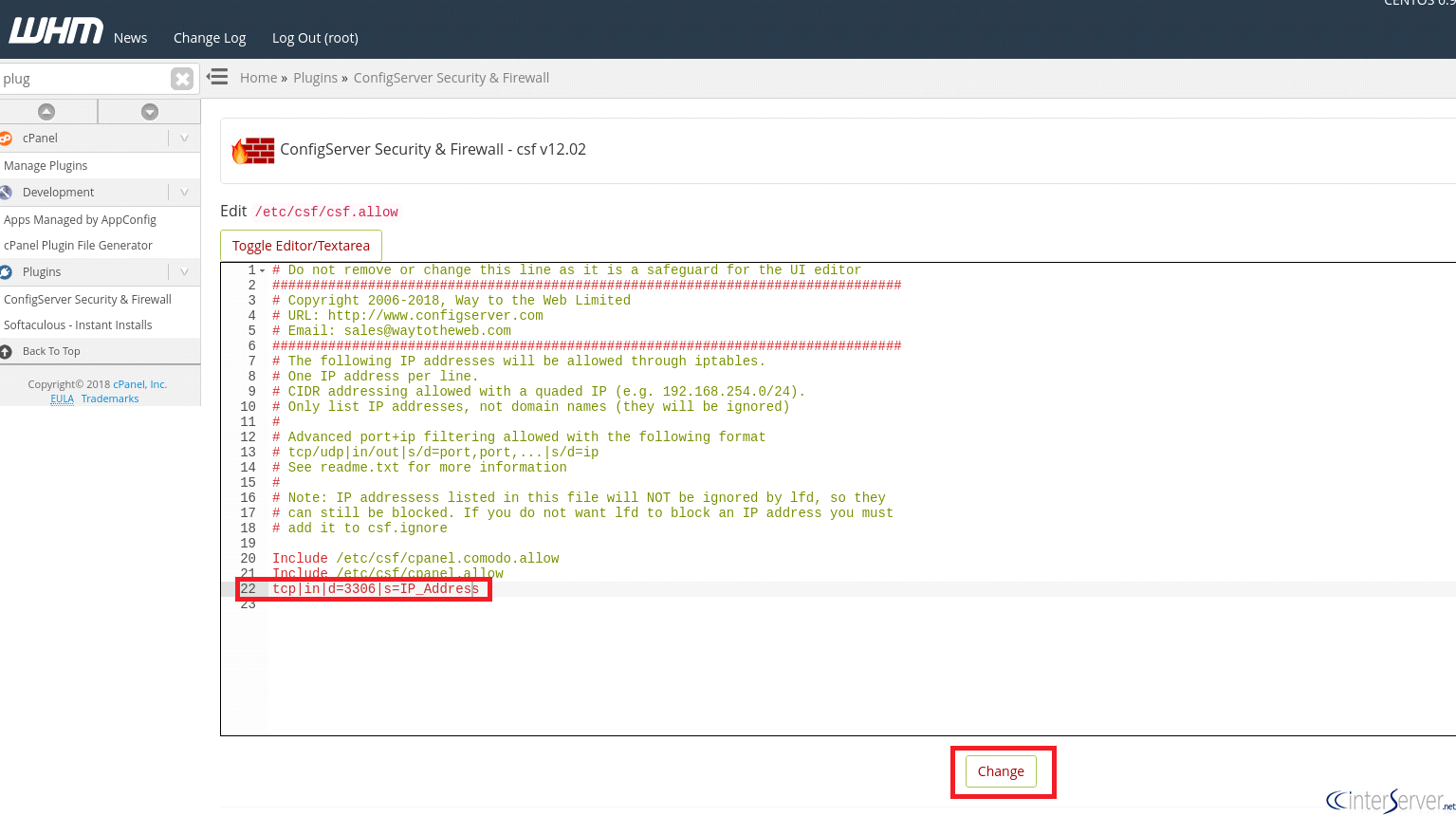Click the Back To Top arrow icon
This screenshot has width=1456, height=816.
point(6,352)
